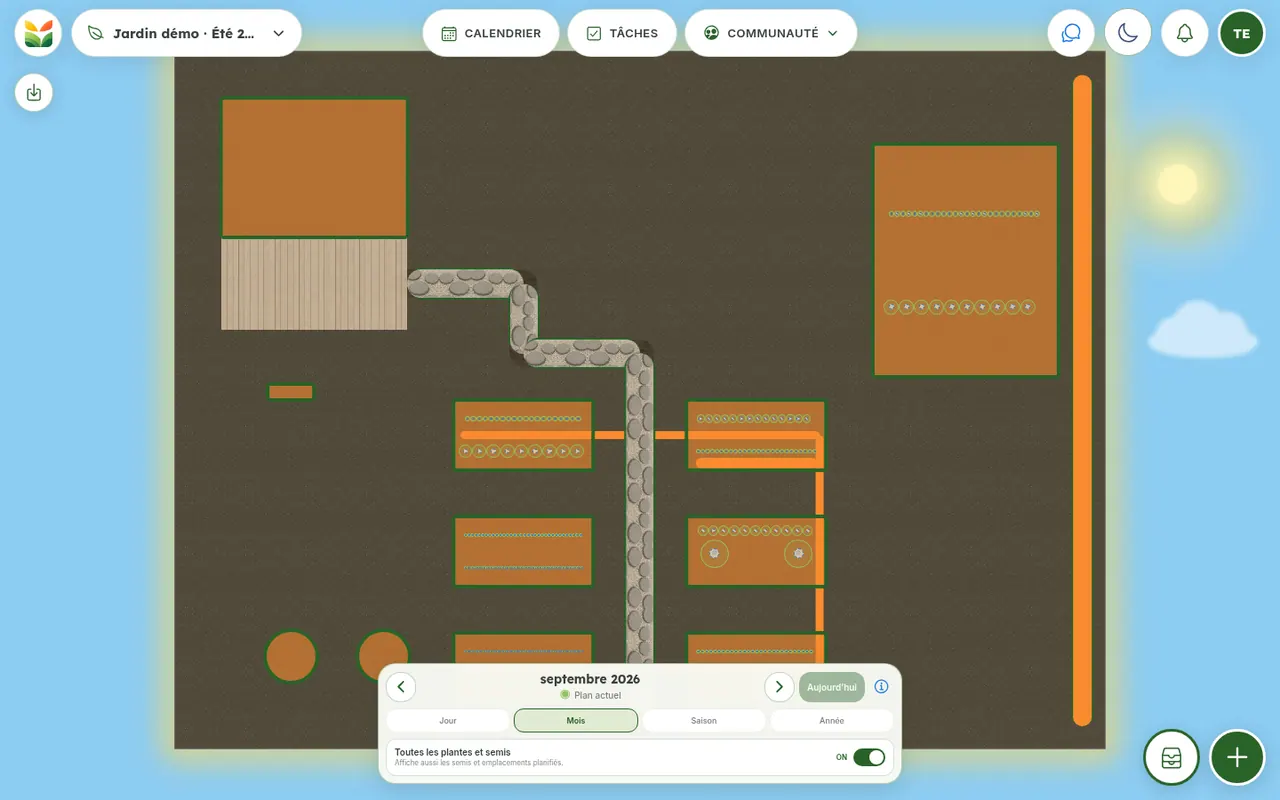Select the right round planter pot
Viewport: 1280px width, 800px height.
[x=384, y=657]
